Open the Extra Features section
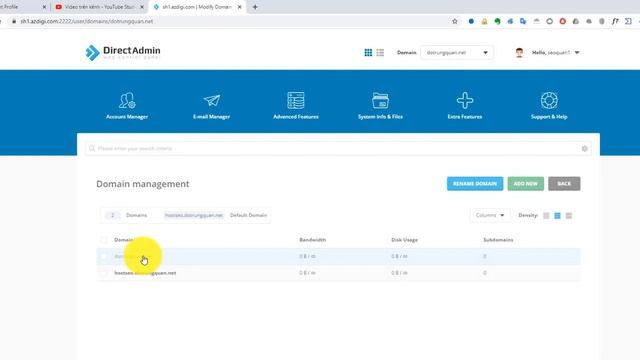This screenshot has width=640, height=360. tap(464, 106)
